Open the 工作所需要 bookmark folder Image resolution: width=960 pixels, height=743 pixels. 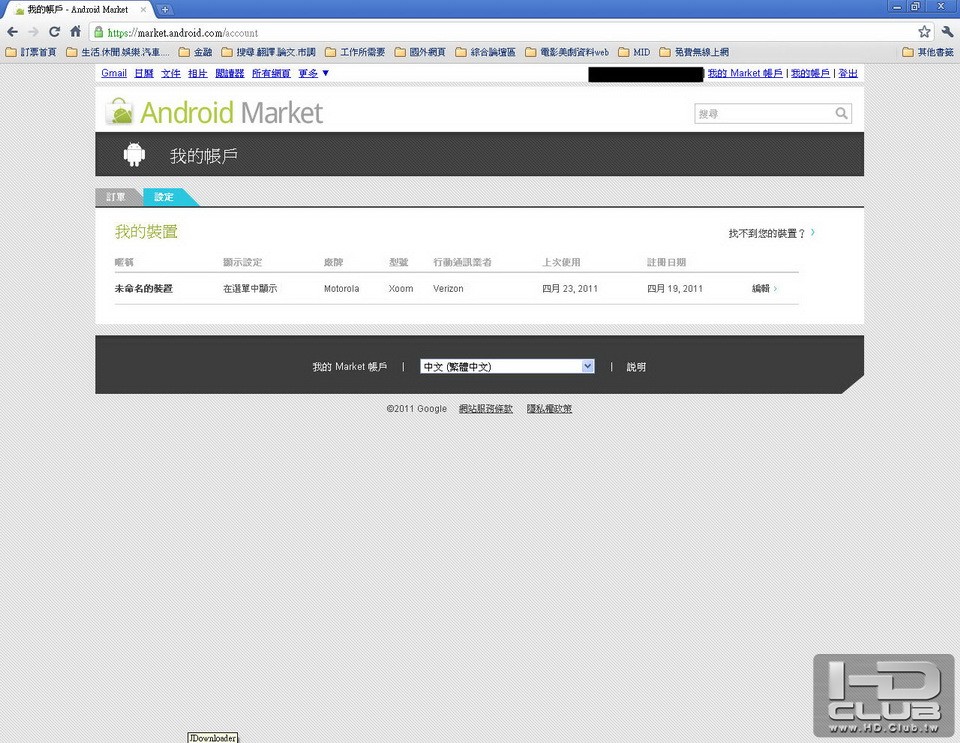[355, 52]
